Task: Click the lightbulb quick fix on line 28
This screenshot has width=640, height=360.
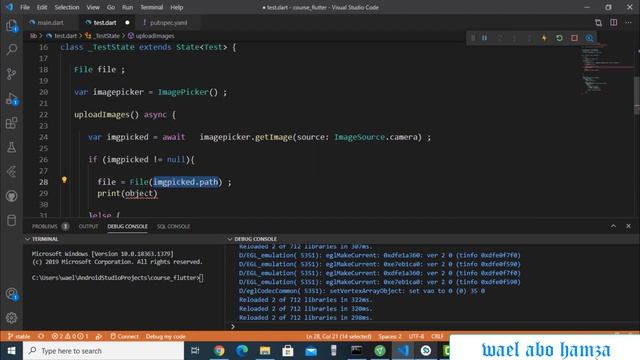Action: tap(64, 180)
